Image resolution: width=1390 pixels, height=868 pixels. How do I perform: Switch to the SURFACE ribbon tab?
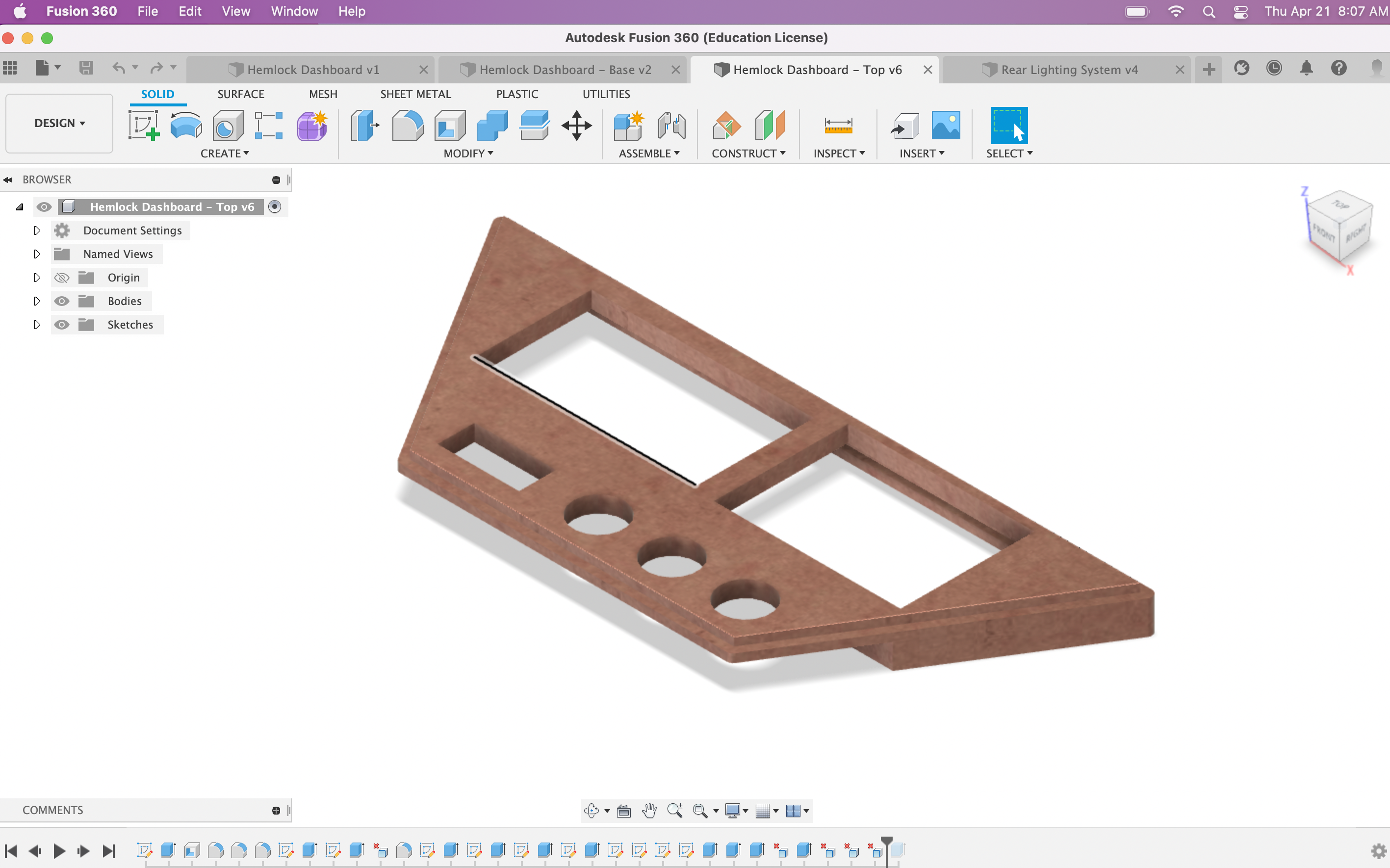tap(240, 94)
